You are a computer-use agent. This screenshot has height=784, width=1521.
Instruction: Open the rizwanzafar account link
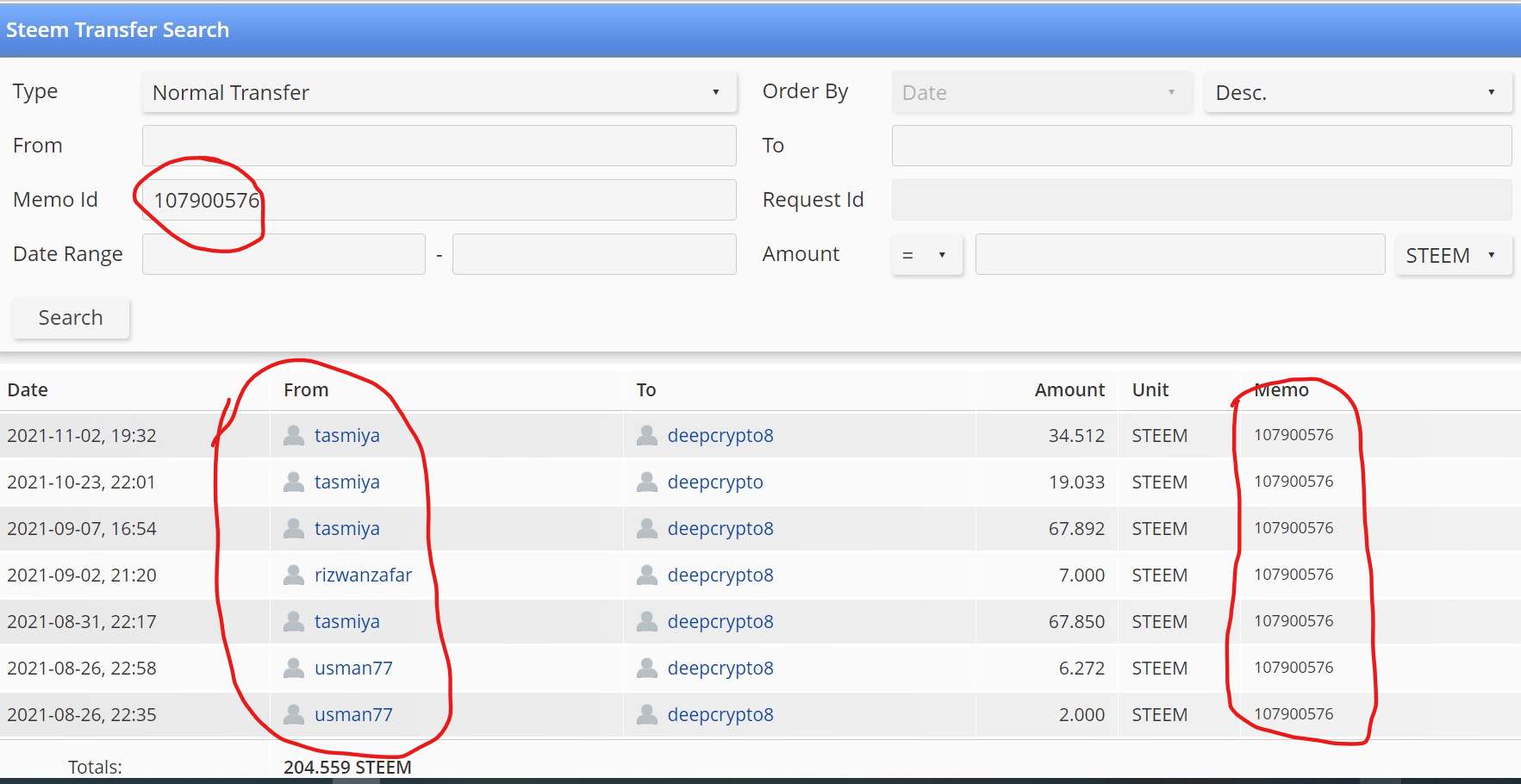[364, 575]
